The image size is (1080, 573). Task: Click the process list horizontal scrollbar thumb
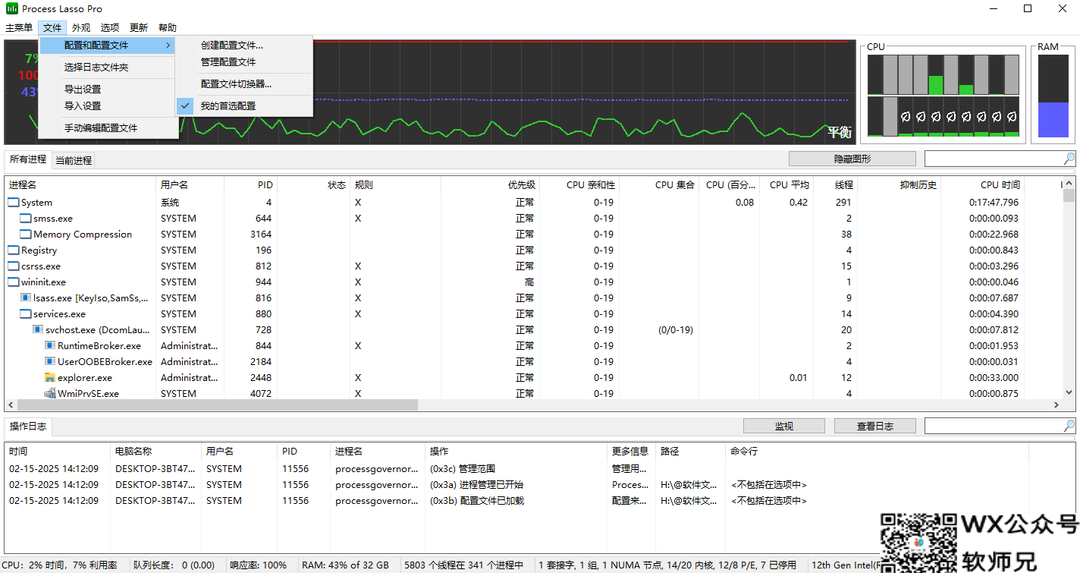pyautogui.click(x=217, y=405)
